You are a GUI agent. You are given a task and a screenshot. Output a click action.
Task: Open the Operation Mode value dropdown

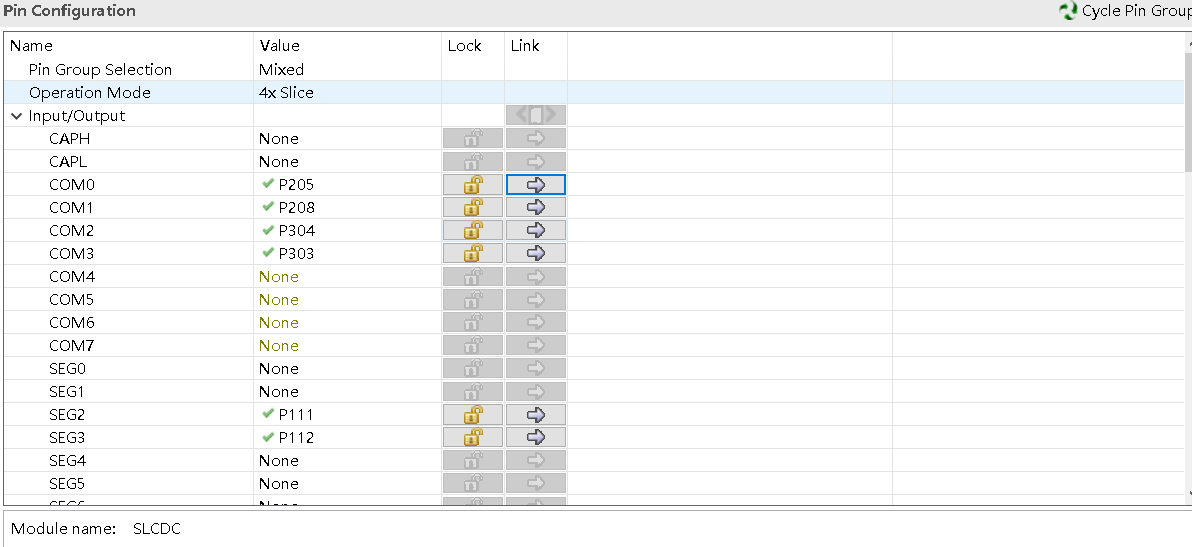347,93
